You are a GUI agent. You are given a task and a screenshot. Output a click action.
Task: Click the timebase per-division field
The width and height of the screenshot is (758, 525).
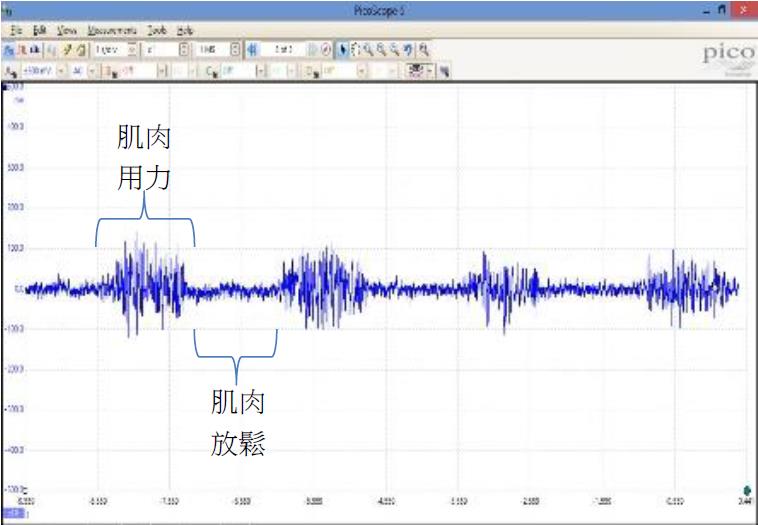[110, 50]
